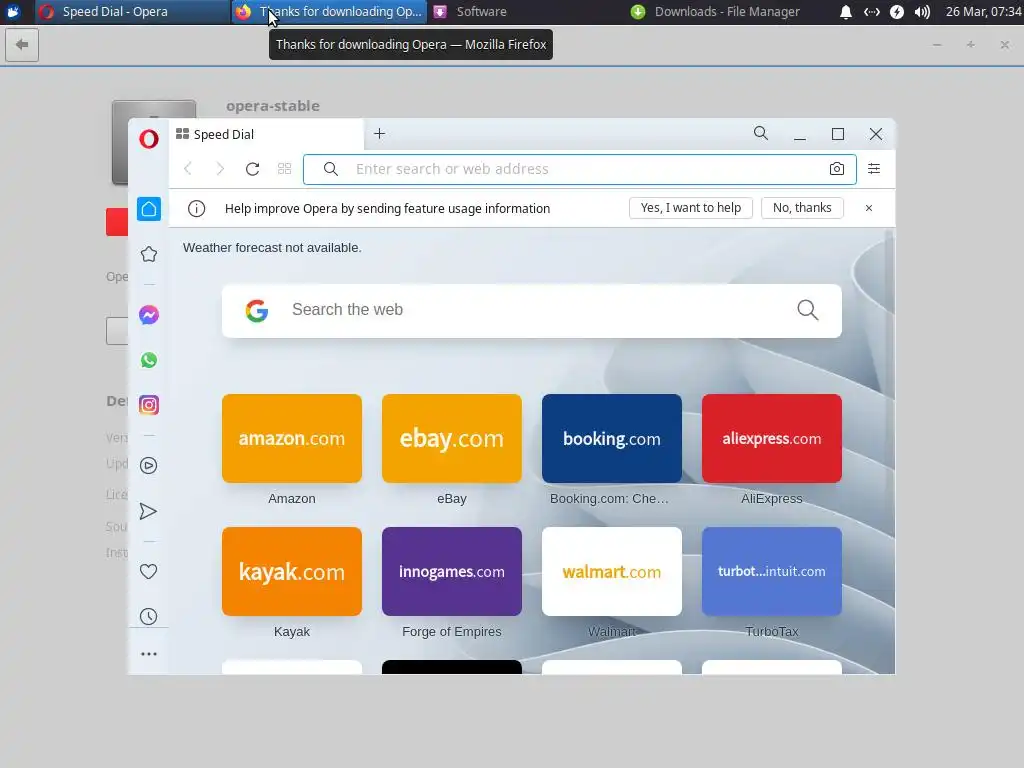Viewport: 1024px width, 768px height.
Task: Open WhatsApp in Opera sidebar
Action: tap(149, 360)
